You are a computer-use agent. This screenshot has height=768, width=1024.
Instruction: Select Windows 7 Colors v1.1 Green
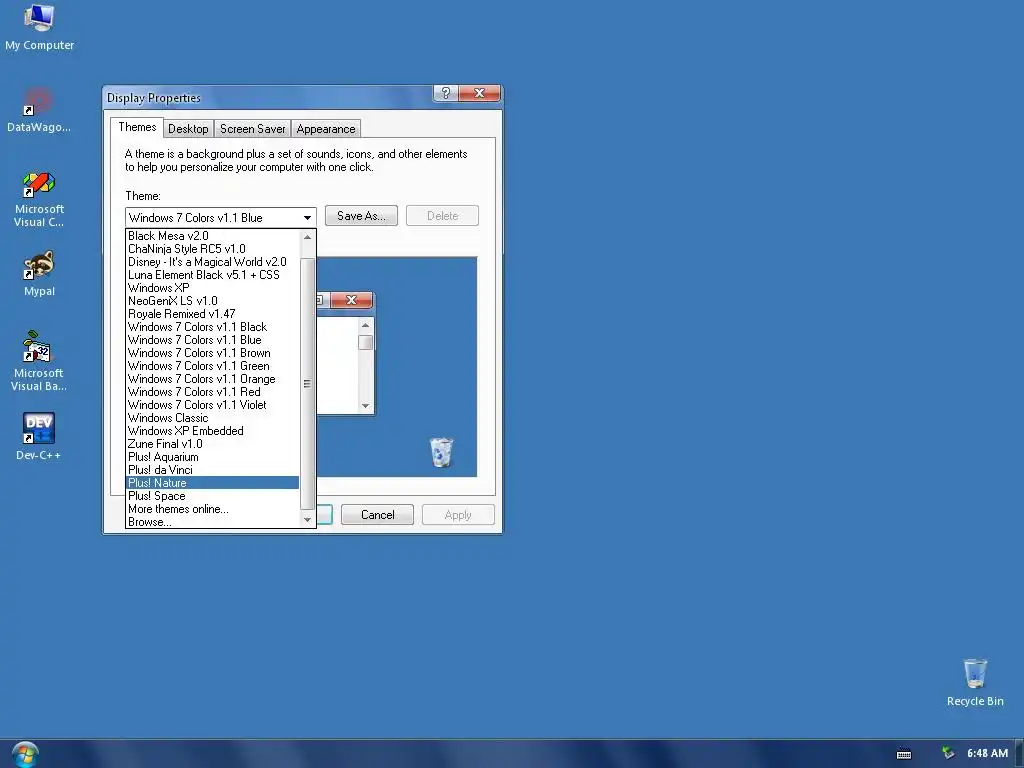(212, 366)
